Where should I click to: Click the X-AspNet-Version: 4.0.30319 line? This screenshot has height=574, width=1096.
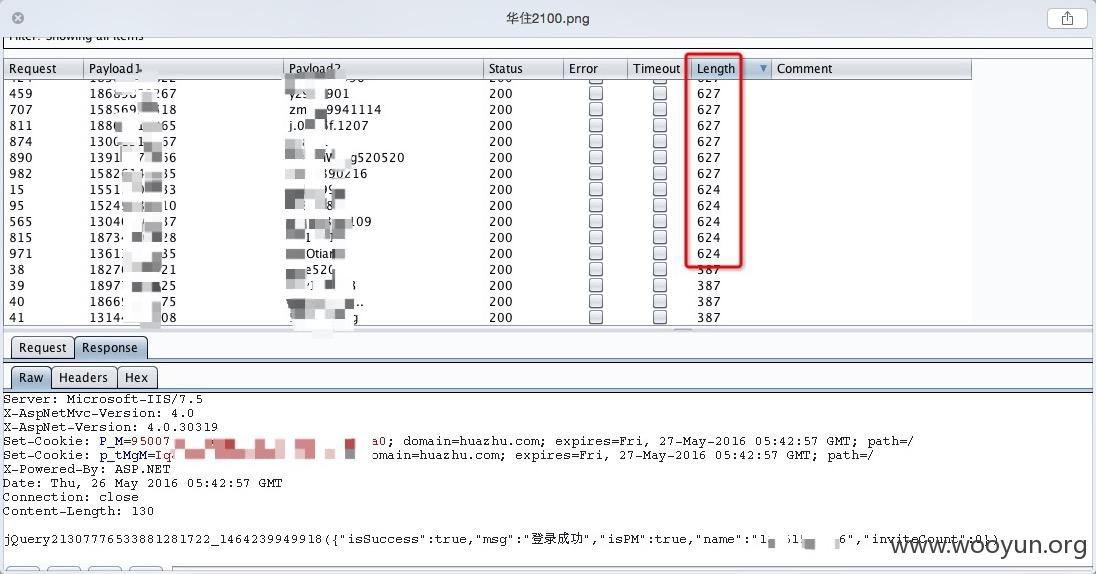(110, 427)
